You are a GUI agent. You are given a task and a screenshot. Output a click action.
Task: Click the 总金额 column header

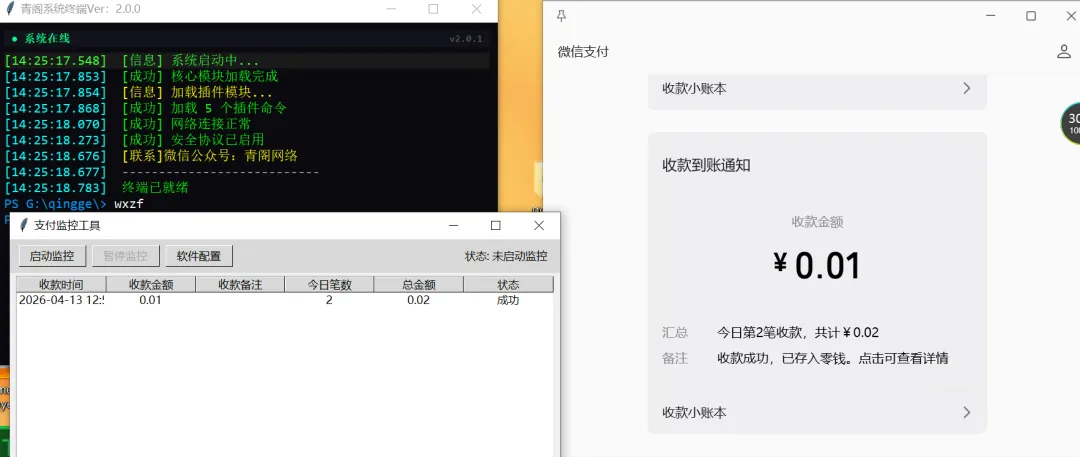419,284
